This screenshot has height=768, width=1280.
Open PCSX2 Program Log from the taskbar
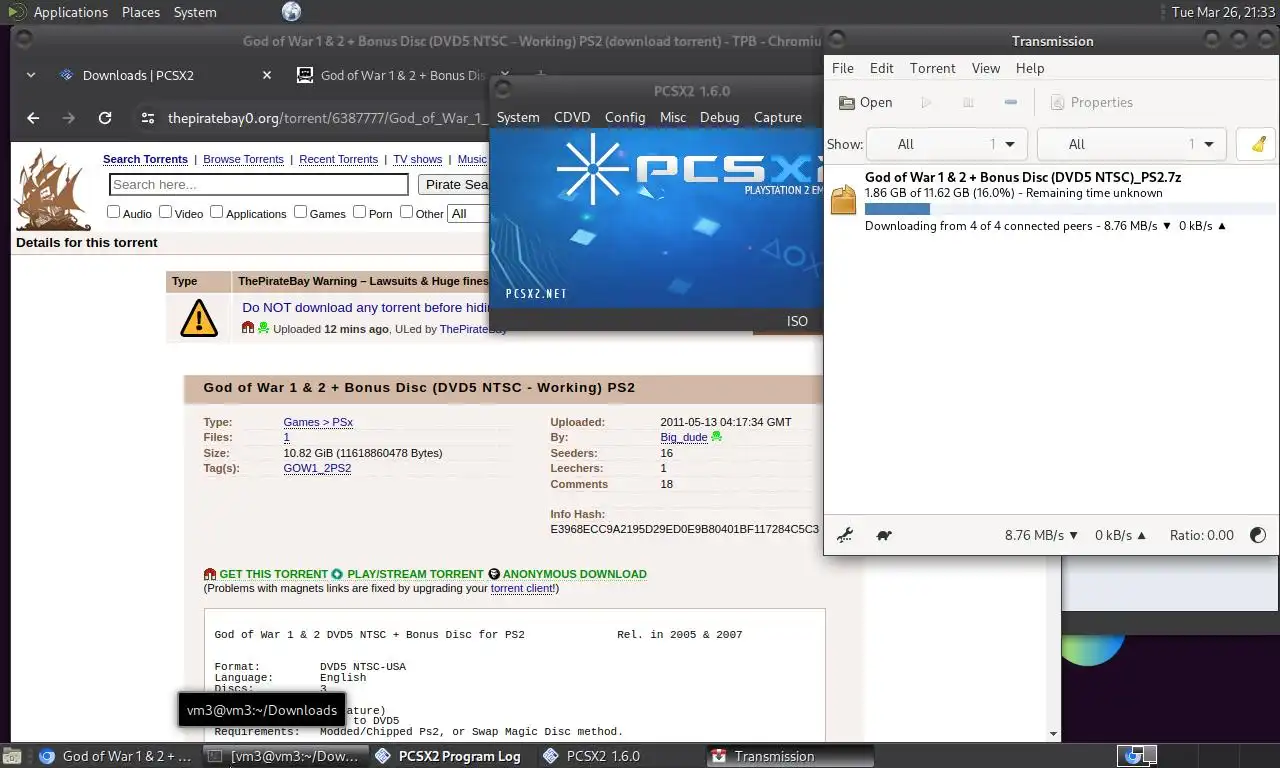(449, 756)
